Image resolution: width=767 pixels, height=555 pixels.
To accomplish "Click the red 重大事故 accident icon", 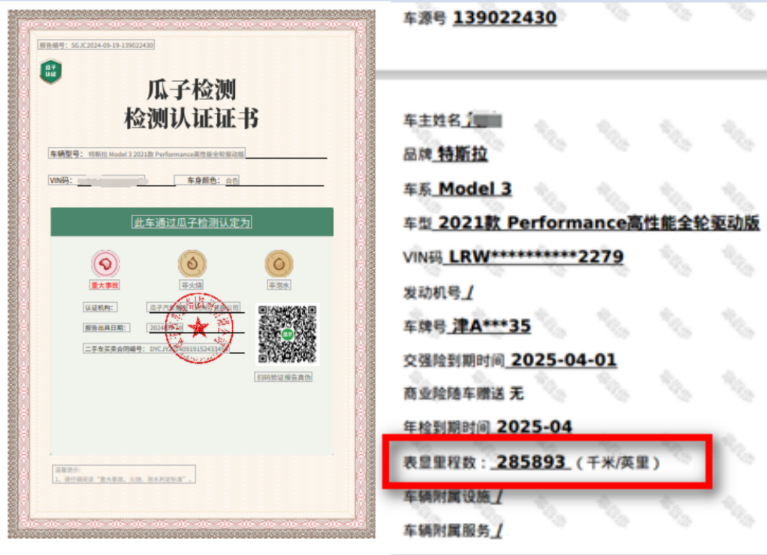I will (105, 264).
